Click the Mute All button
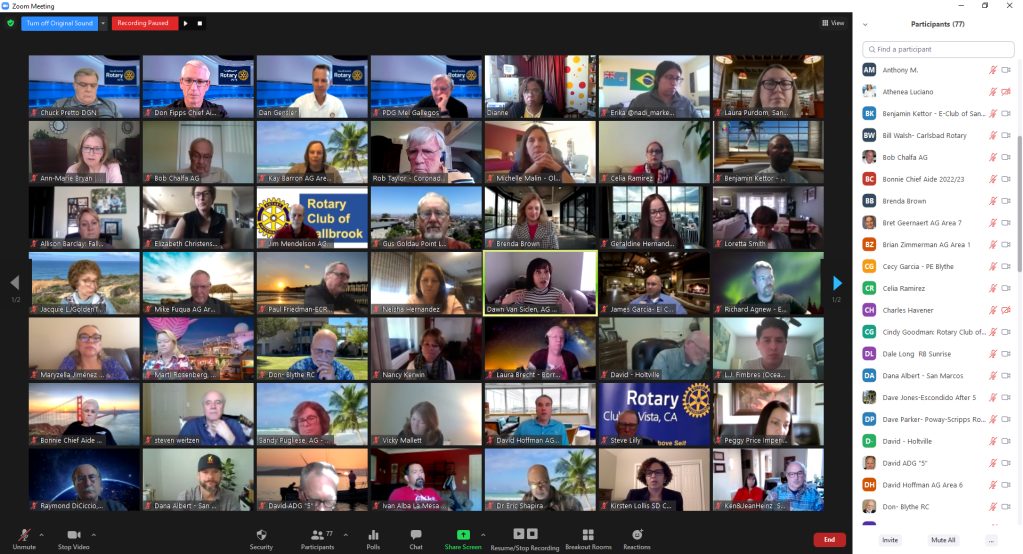The height and width of the screenshot is (554, 1023). (x=943, y=539)
